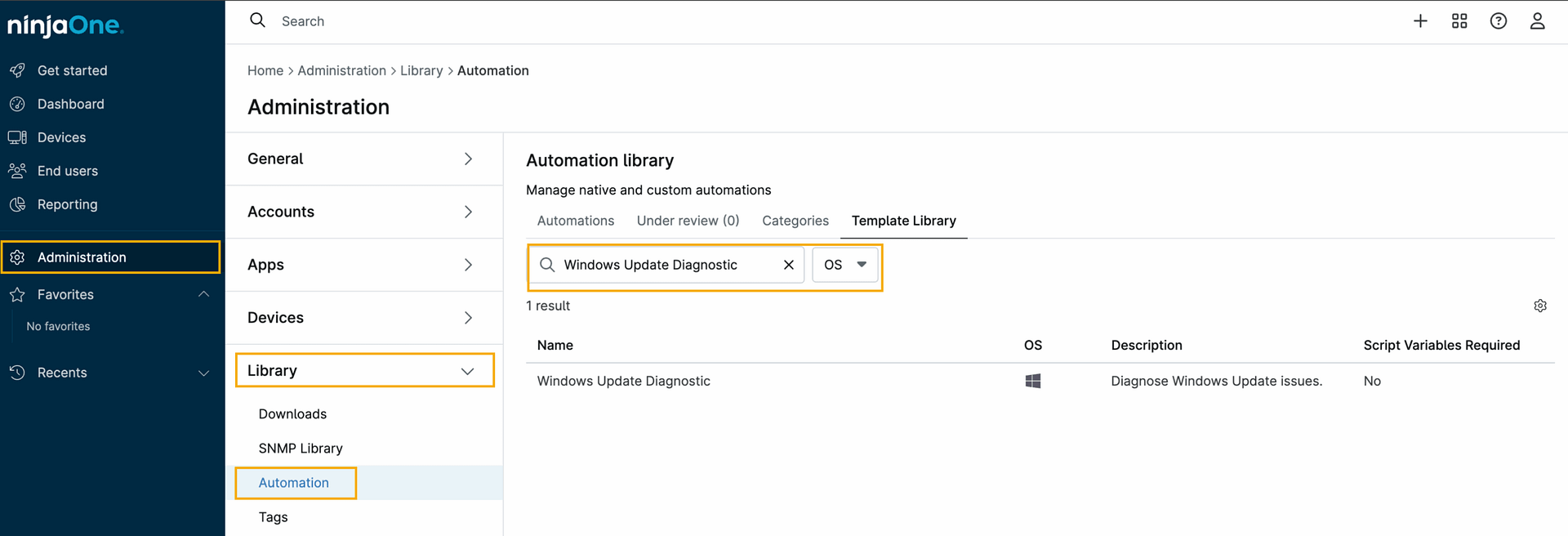Viewport: 1568px width, 536px height.
Task: Collapse the Favorites section
Action: (203, 294)
